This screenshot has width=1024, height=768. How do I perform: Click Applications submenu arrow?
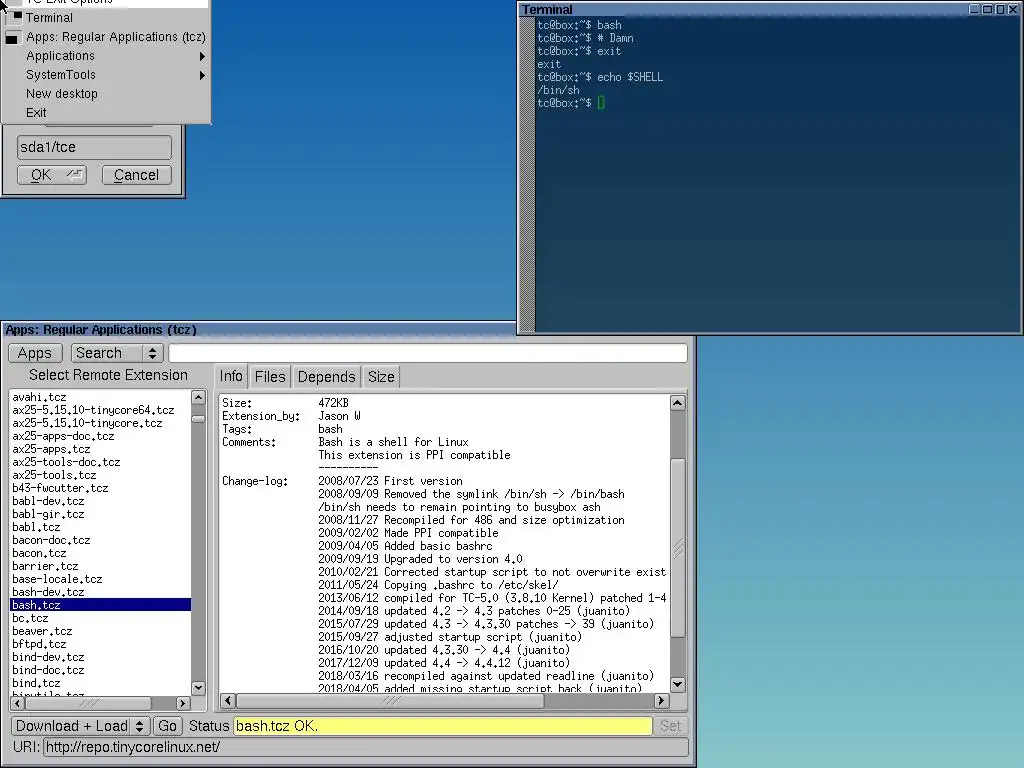[202, 56]
